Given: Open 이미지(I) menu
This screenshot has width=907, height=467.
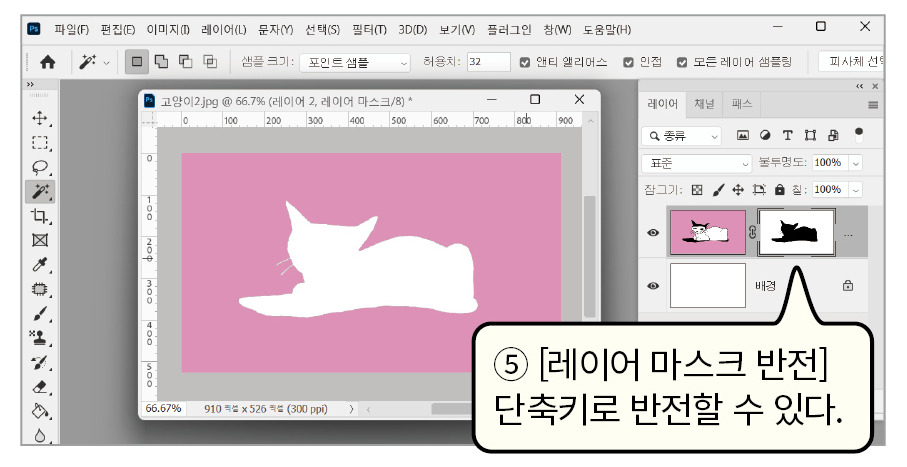Looking at the screenshot, I should click(168, 30).
